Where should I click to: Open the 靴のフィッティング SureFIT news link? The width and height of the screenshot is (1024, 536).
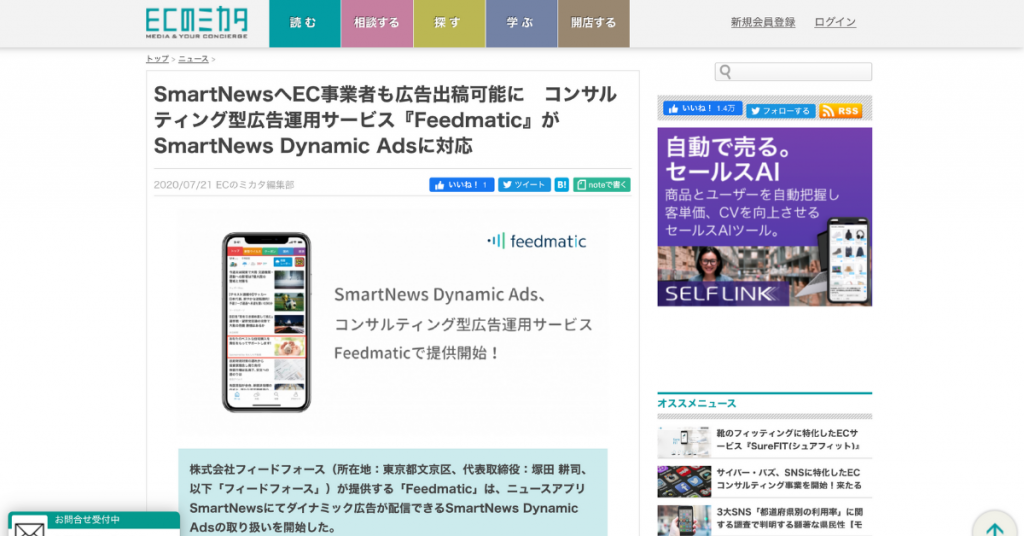click(789, 439)
